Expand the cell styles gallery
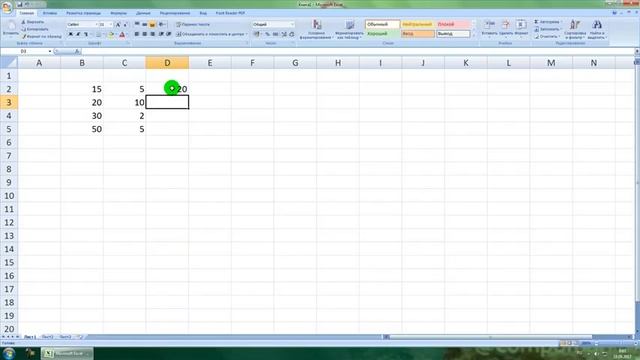The image size is (640, 360). click(473, 36)
